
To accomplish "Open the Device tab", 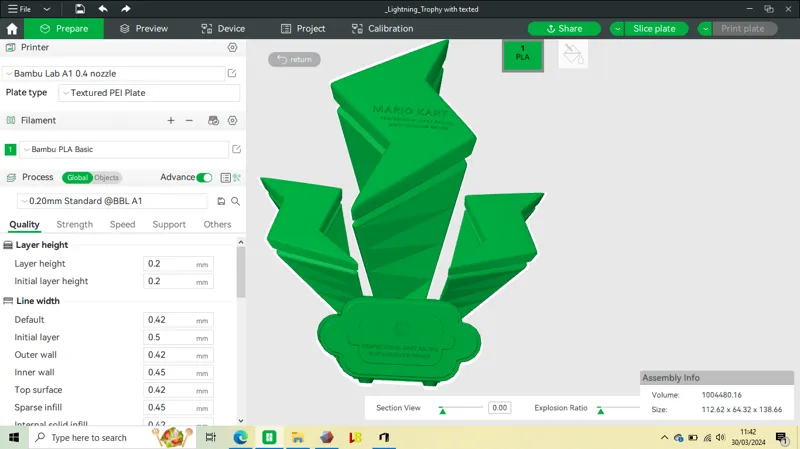I will 223,29.
